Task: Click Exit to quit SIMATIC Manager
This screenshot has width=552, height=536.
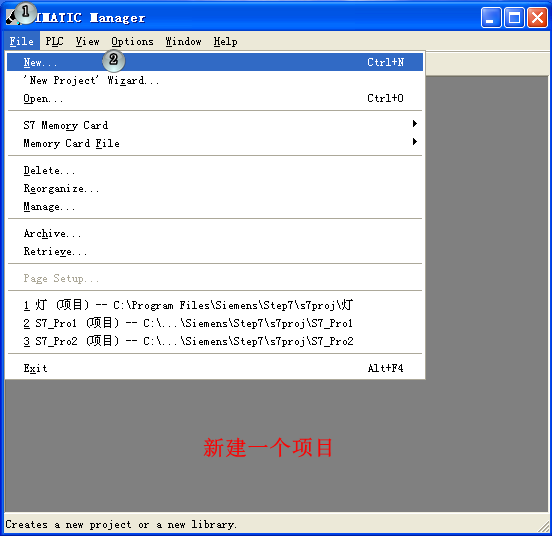Action: (x=215, y=368)
